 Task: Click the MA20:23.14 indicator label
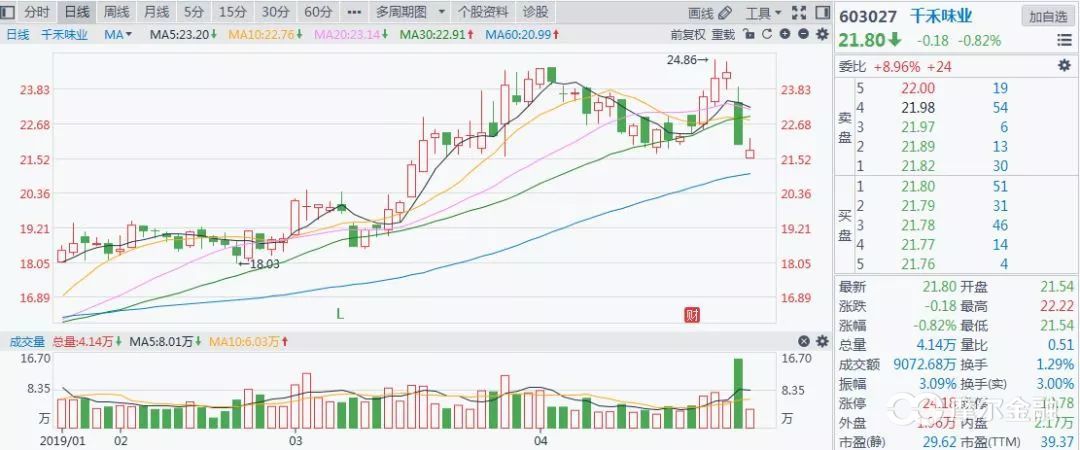[x=351, y=34]
